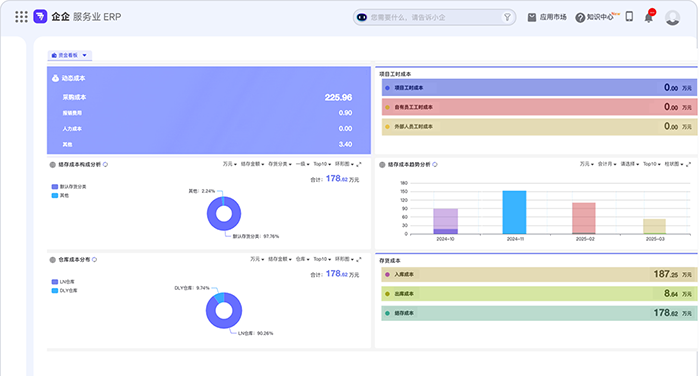Click the 2024-10 axis label
The image size is (700, 376).
(x=445, y=239)
